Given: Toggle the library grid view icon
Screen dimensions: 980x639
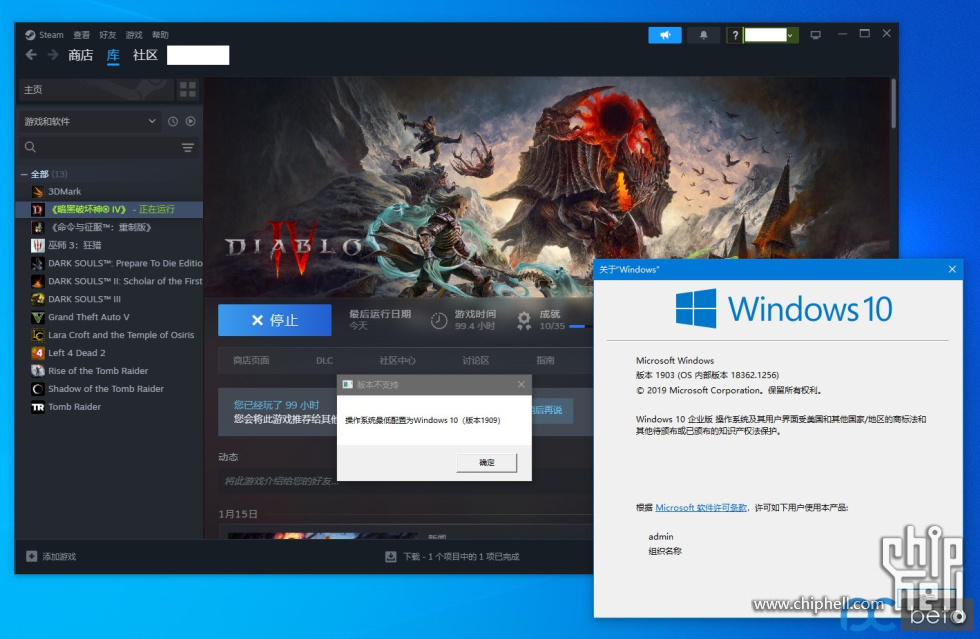Looking at the screenshot, I should pyautogui.click(x=188, y=89).
